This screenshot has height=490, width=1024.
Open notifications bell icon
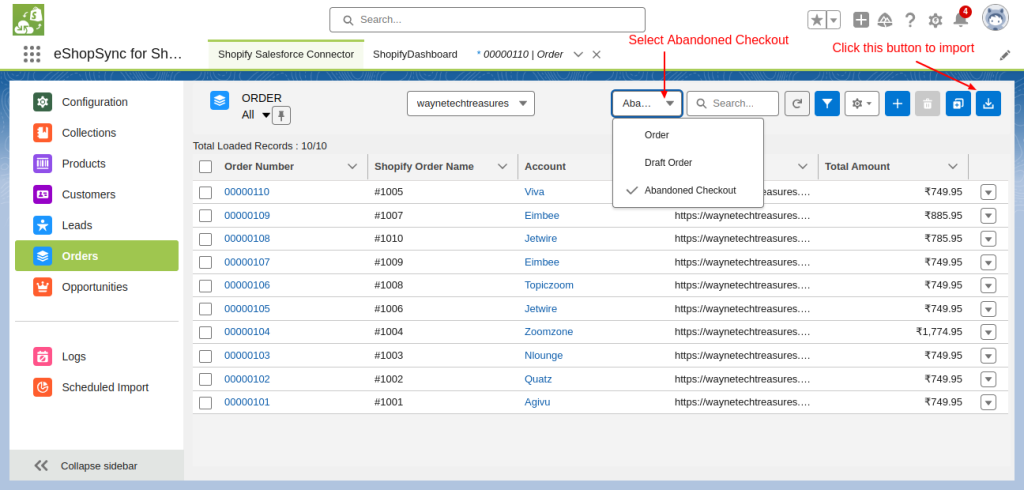pos(961,20)
